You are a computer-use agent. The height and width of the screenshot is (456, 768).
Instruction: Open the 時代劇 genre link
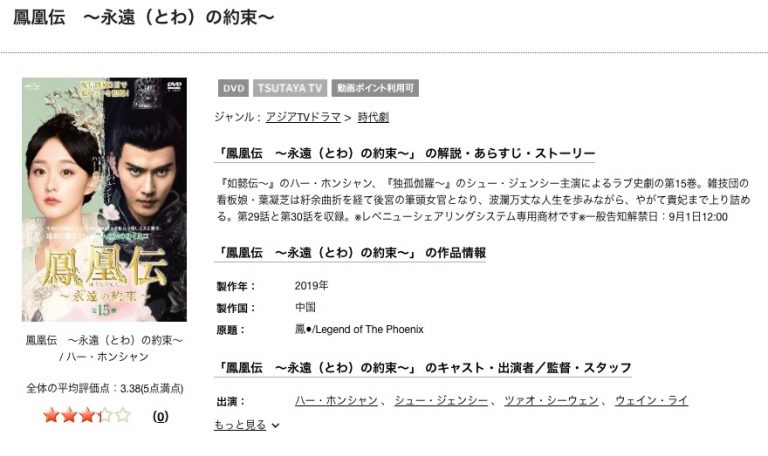373,117
